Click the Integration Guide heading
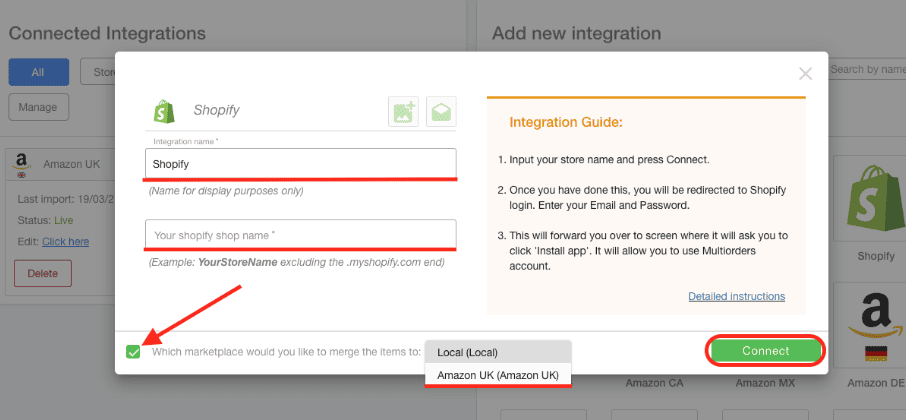 coord(566,122)
